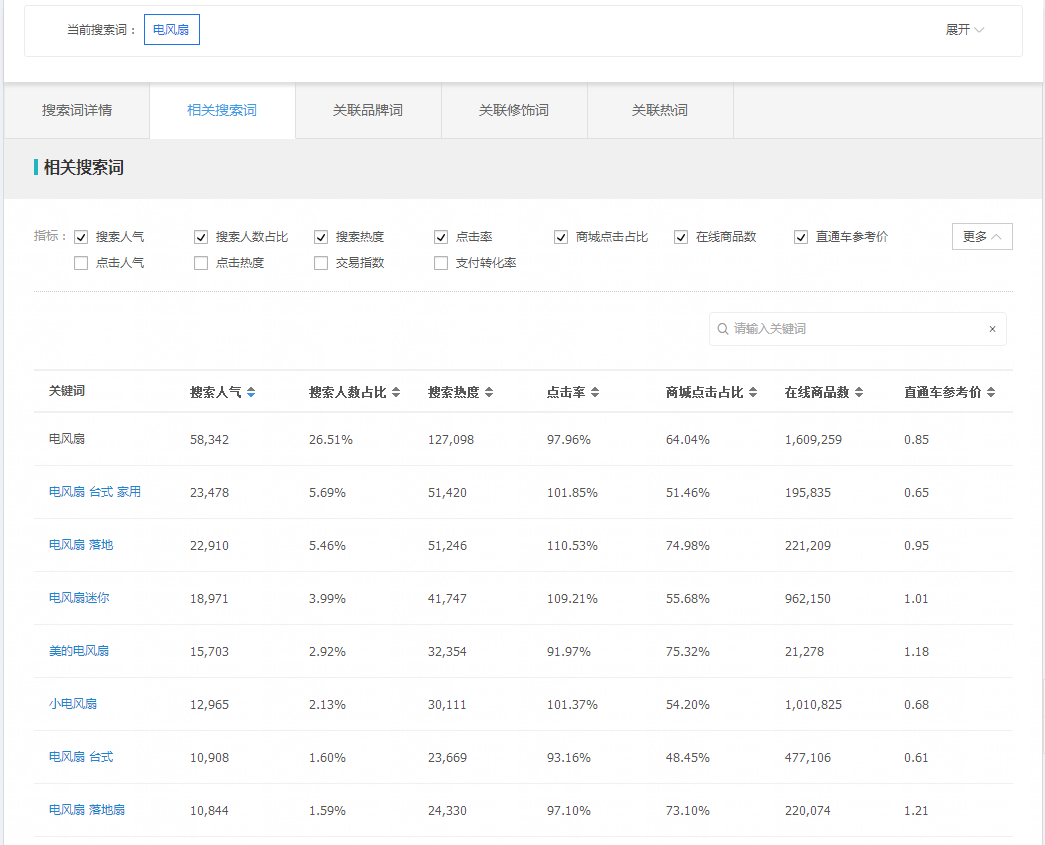Screen dimensions: 1045x845
Task: Enable the 交易指数 indicator checkbox
Action: point(321,263)
